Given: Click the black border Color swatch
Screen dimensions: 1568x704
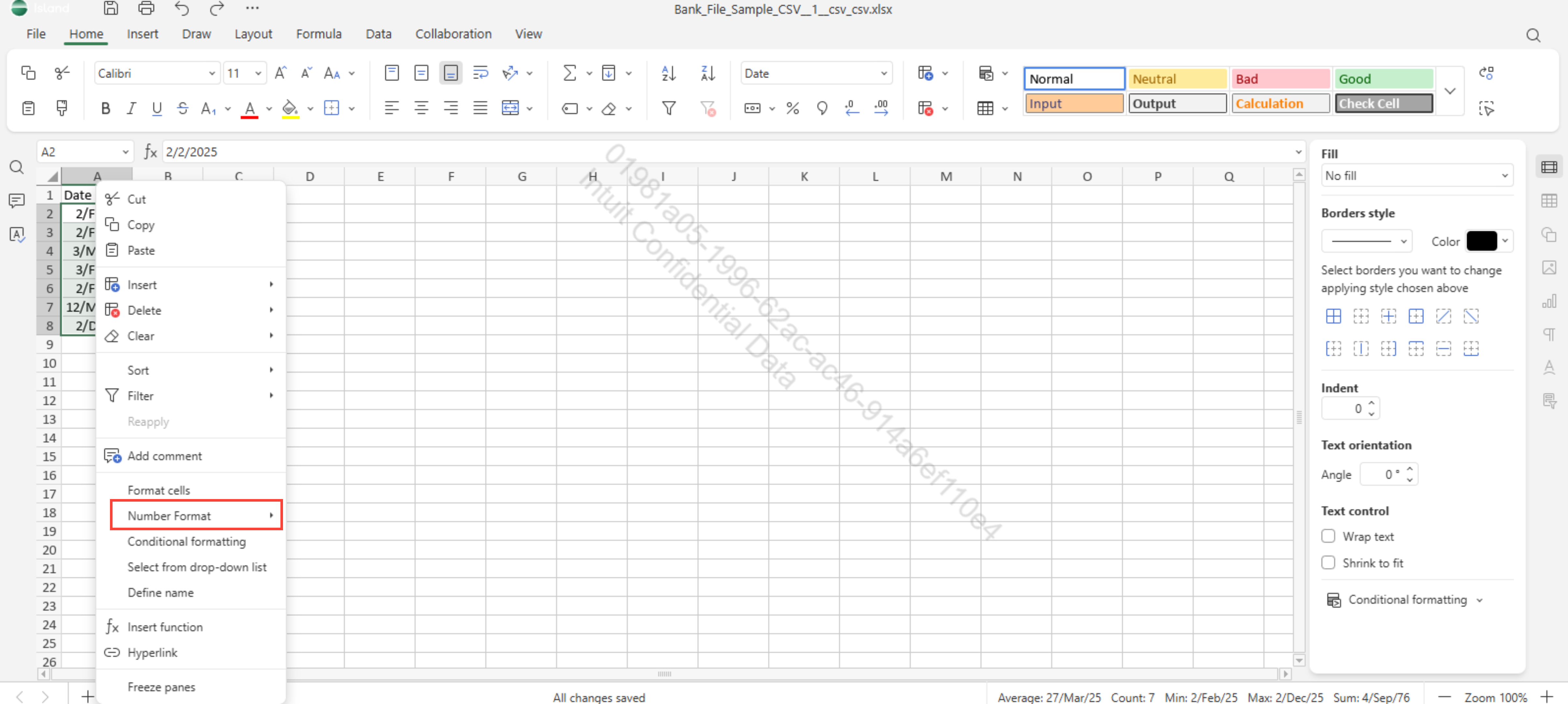Looking at the screenshot, I should [x=1481, y=241].
